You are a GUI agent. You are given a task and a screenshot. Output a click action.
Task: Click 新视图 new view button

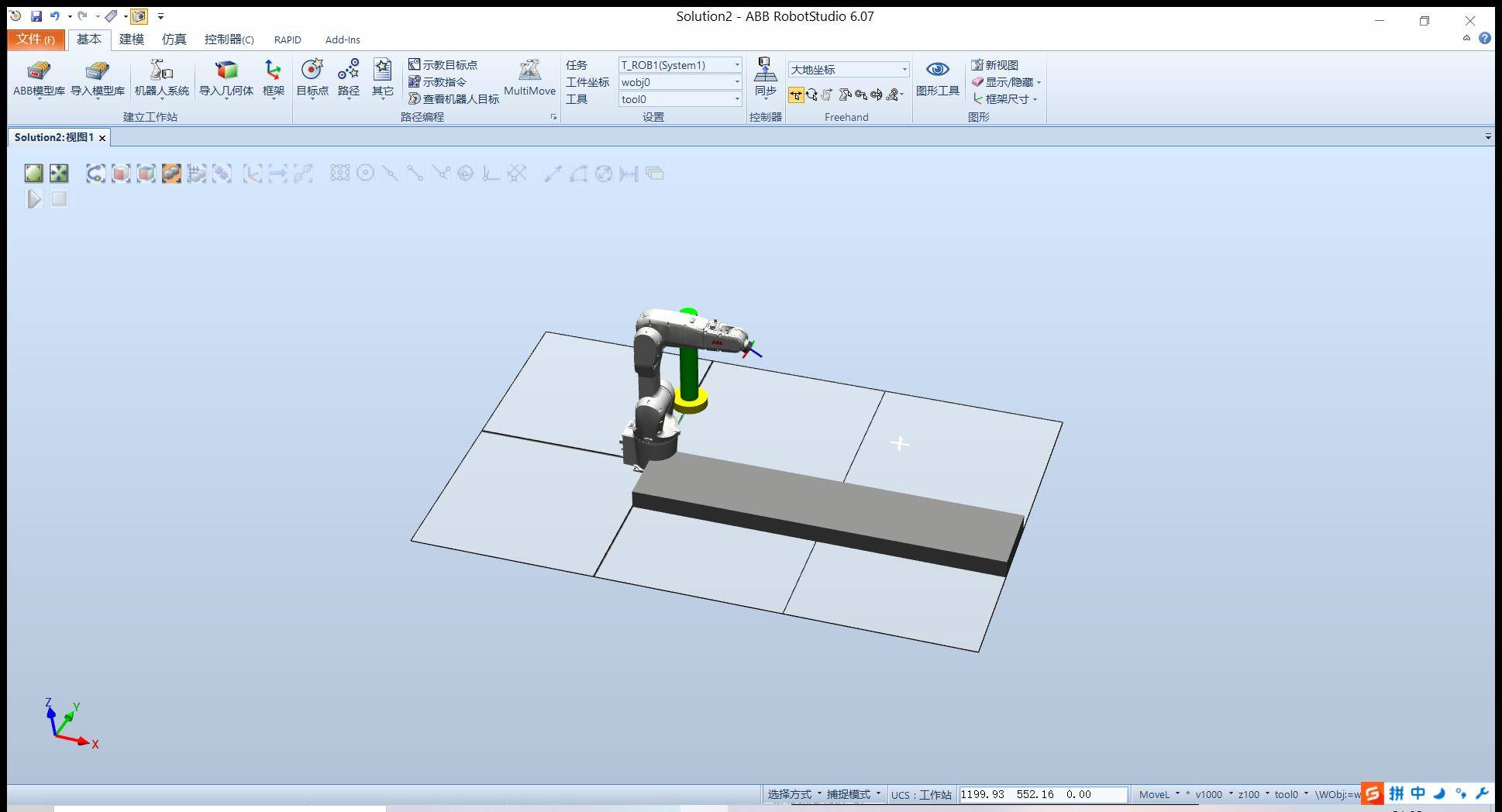[x=995, y=65]
